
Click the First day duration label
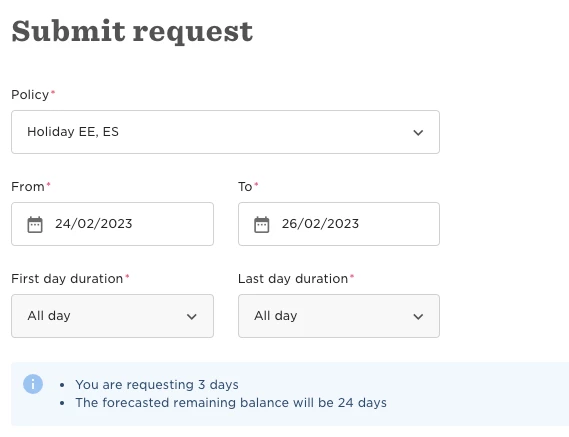(67, 279)
